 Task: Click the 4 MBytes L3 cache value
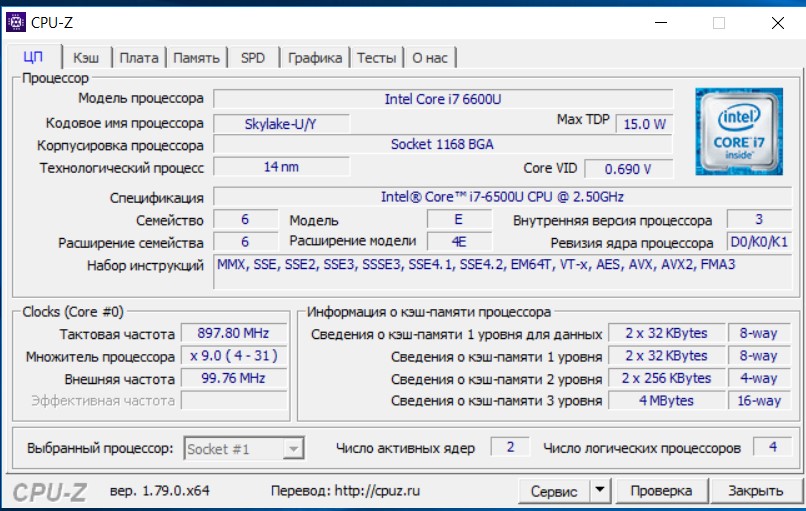(x=666, y=400)
